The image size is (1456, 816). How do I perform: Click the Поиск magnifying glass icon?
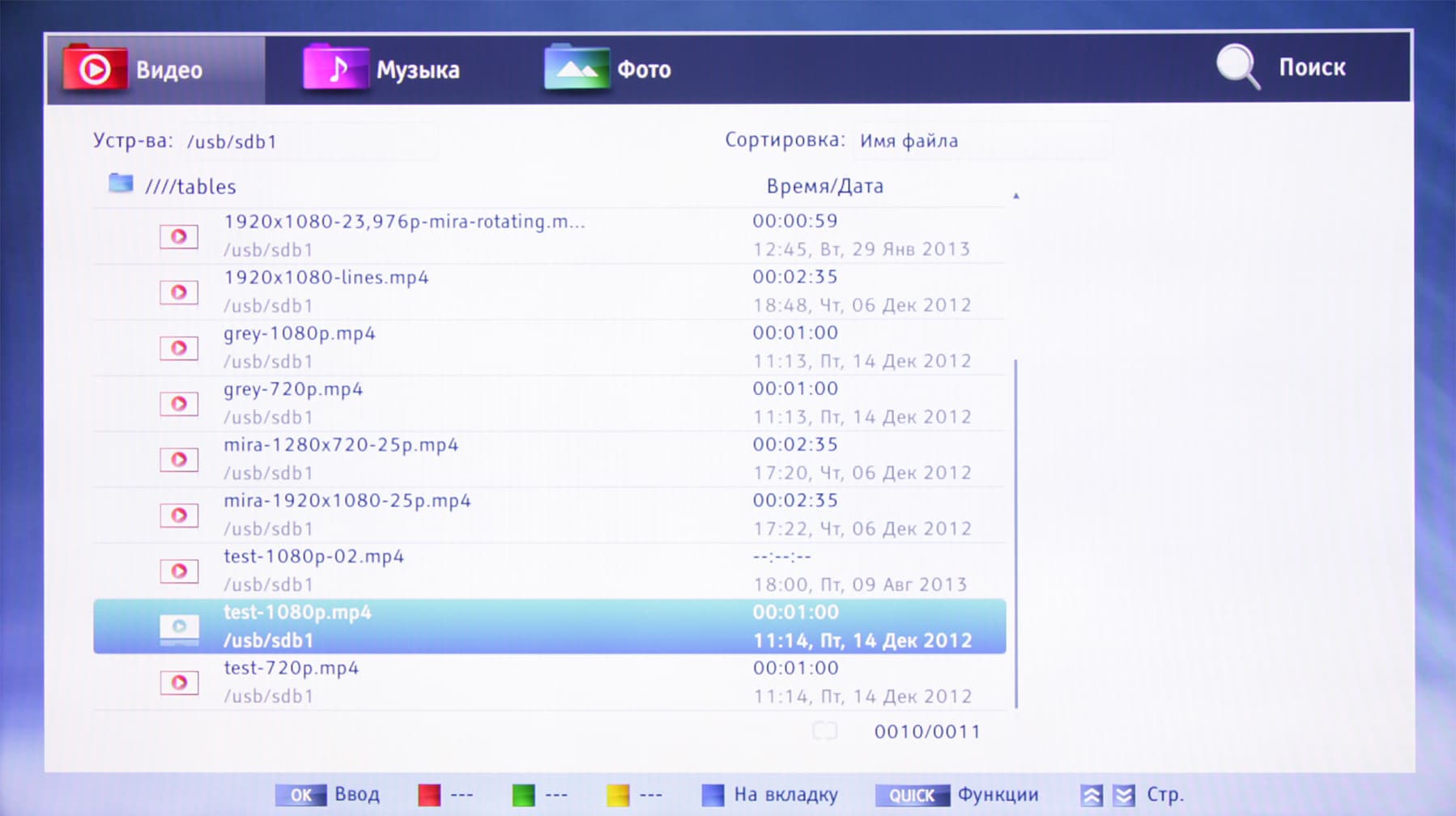1238,67
